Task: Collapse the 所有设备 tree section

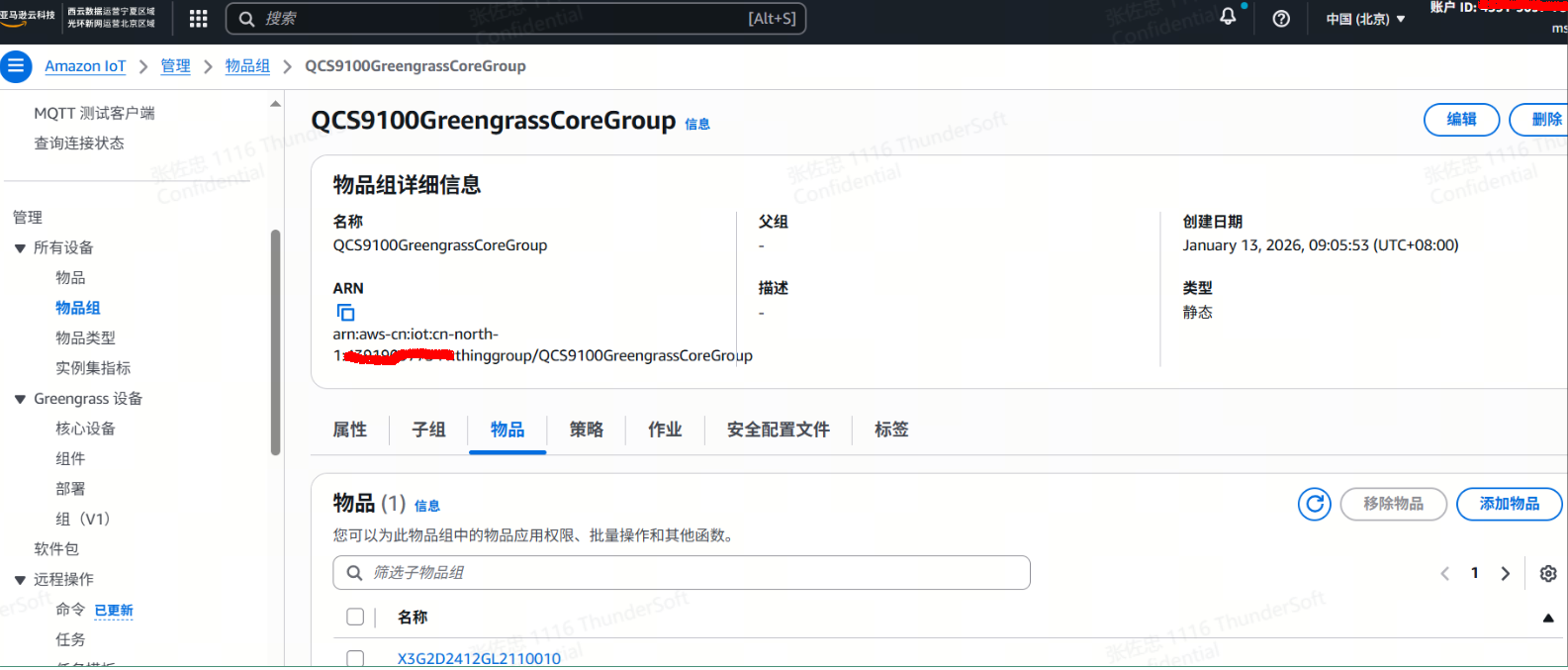Action: pos(20,248)
